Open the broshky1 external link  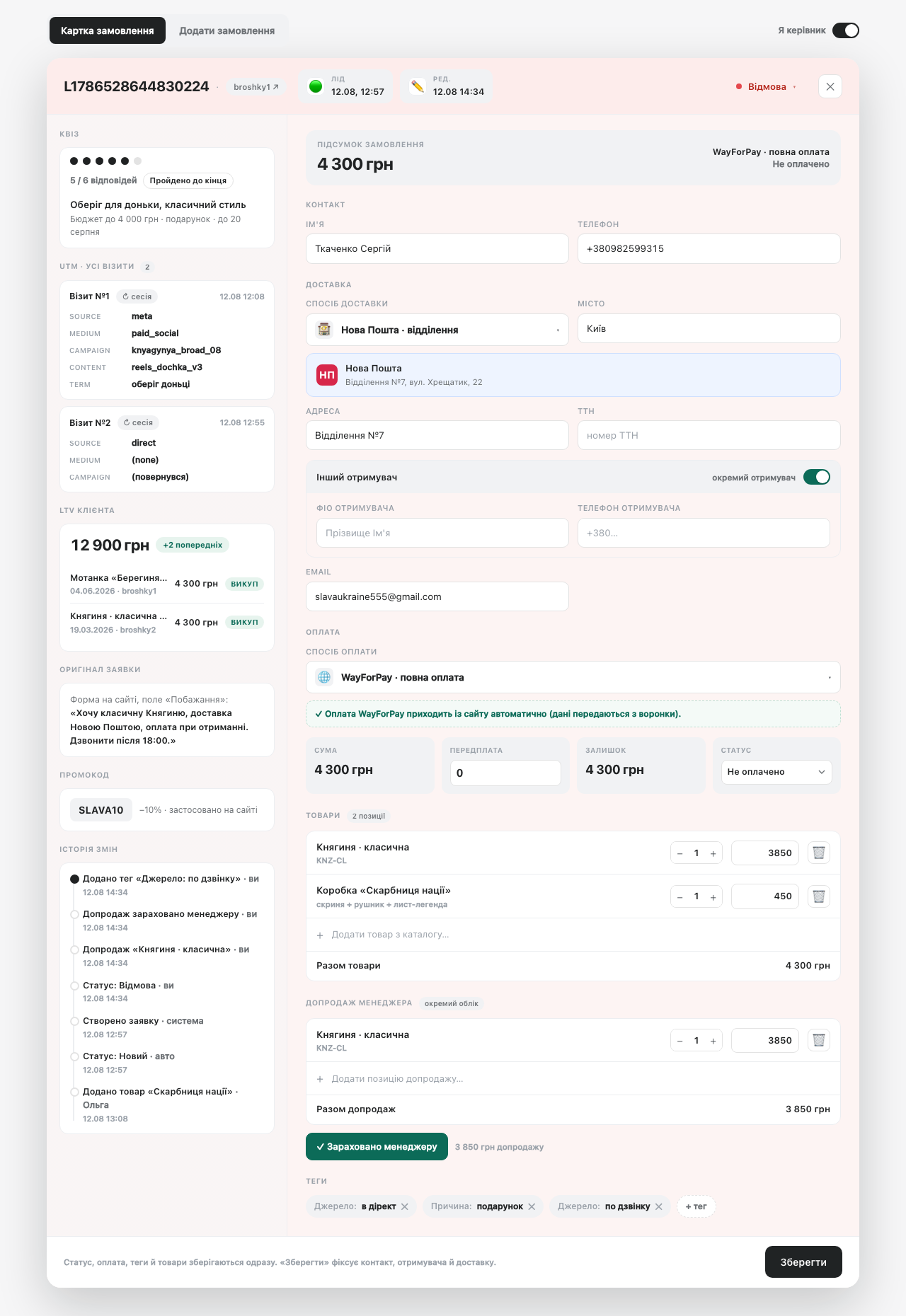pyautogui.click(x=256, y=87)
